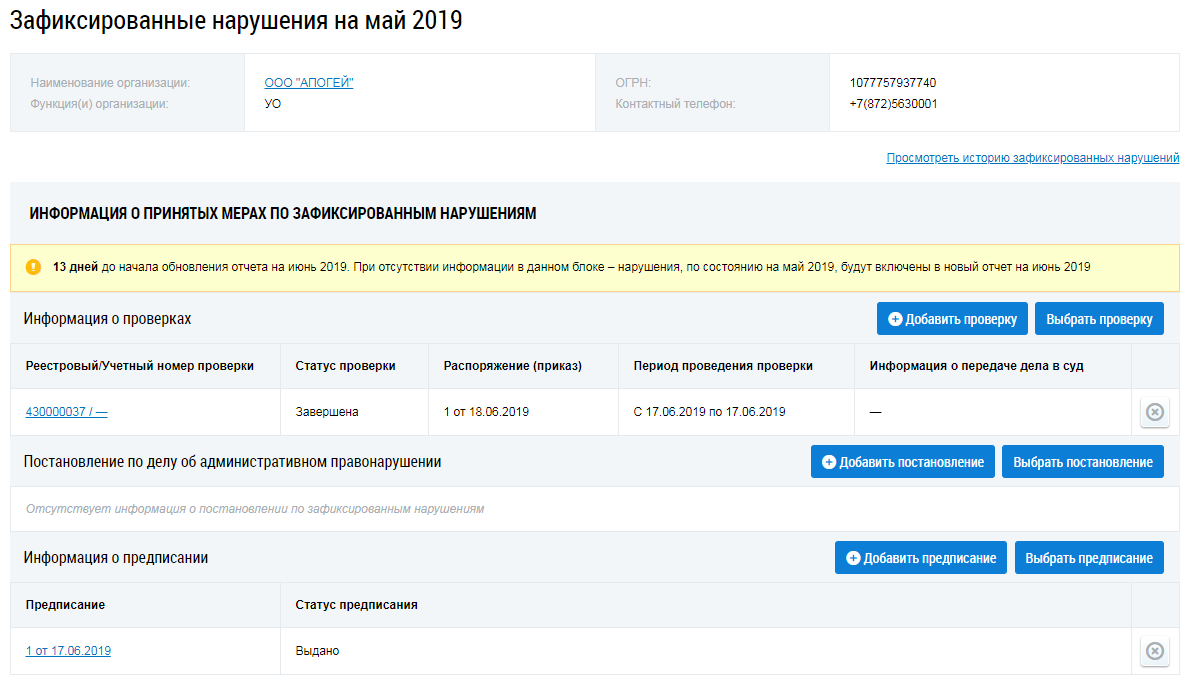This screenshot has height=682, width=1193.
Task: Open prescription 1 от 17.06.2019 link
Action: pos(68,651)
